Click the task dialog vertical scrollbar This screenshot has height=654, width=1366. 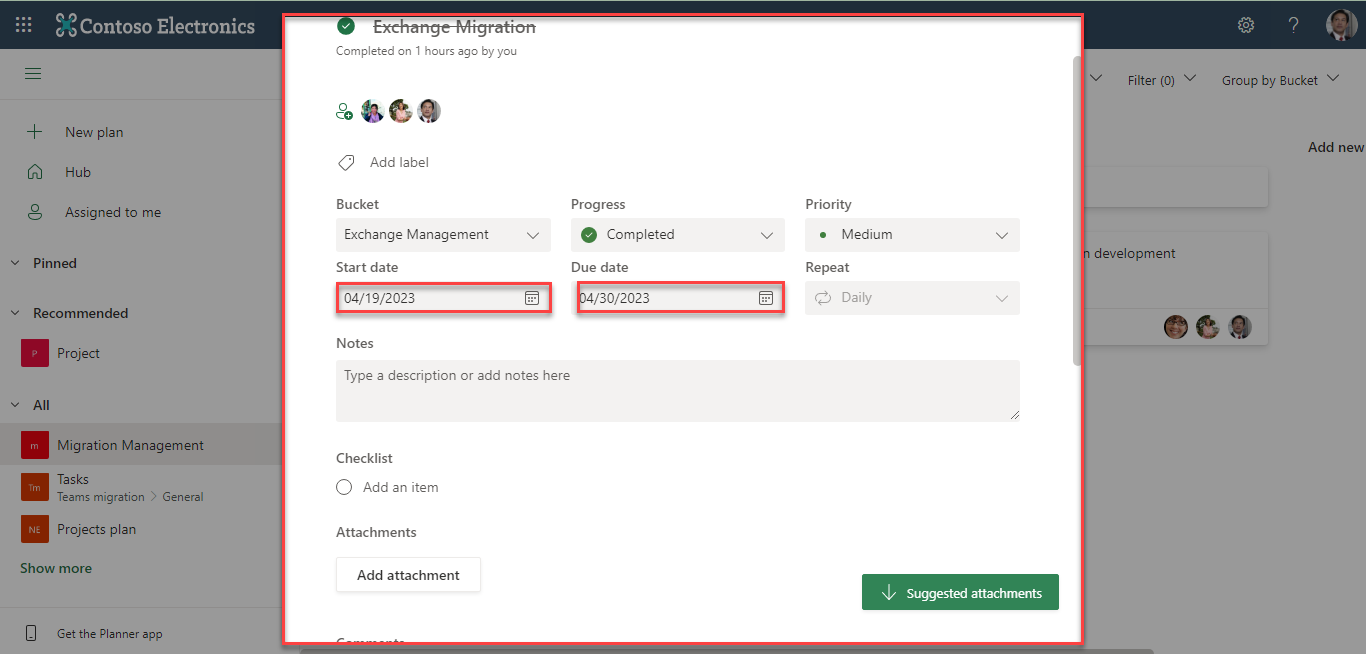coord(1077,210)
